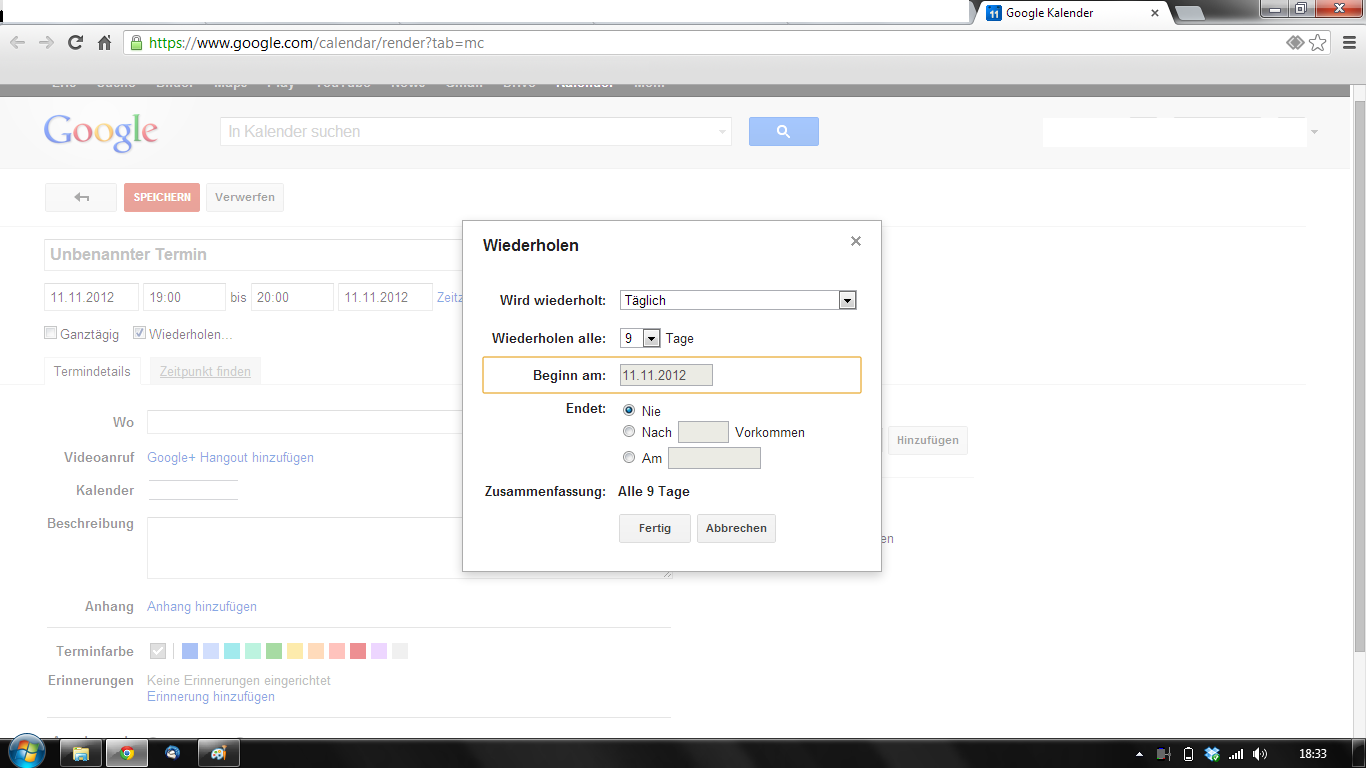Choose the gray Terminfarbe swatch
1366x768 pixels.
click(400, 651)
